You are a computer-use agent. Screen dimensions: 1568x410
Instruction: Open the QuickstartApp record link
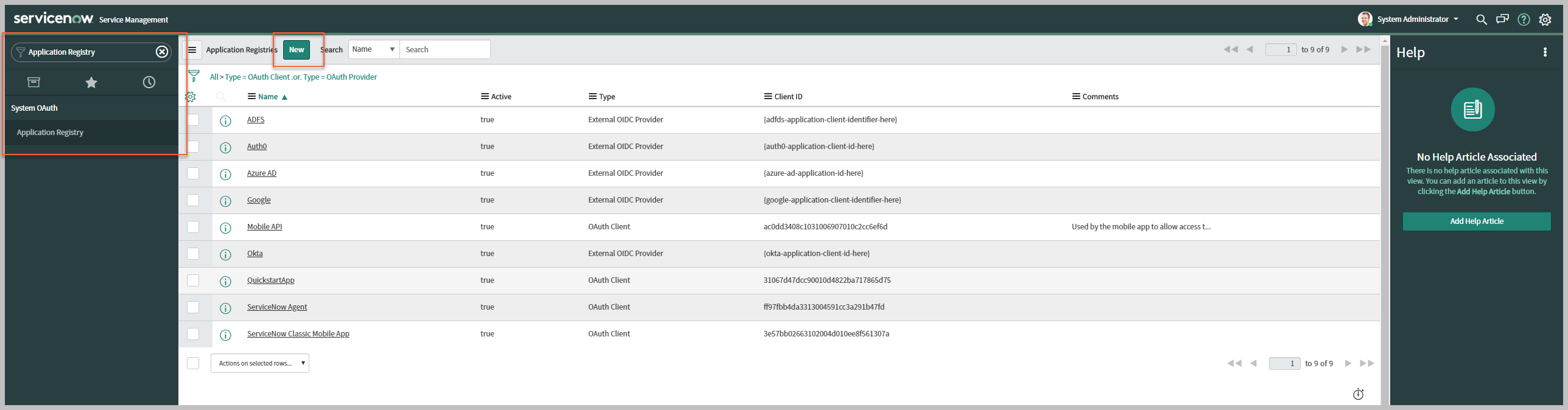pyautogui.click(x=270, y=280)
